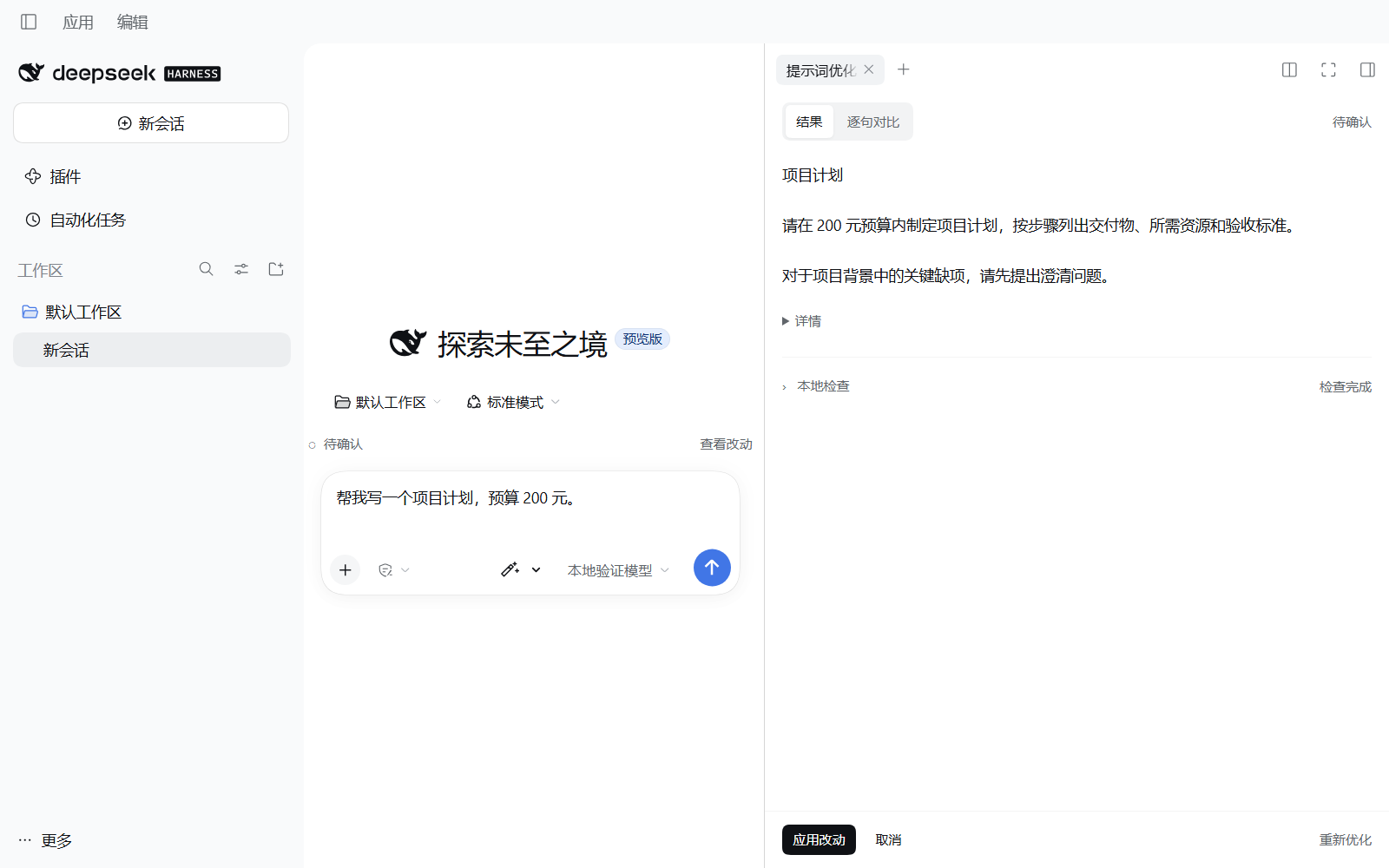Click 应用改动 button

819,839
